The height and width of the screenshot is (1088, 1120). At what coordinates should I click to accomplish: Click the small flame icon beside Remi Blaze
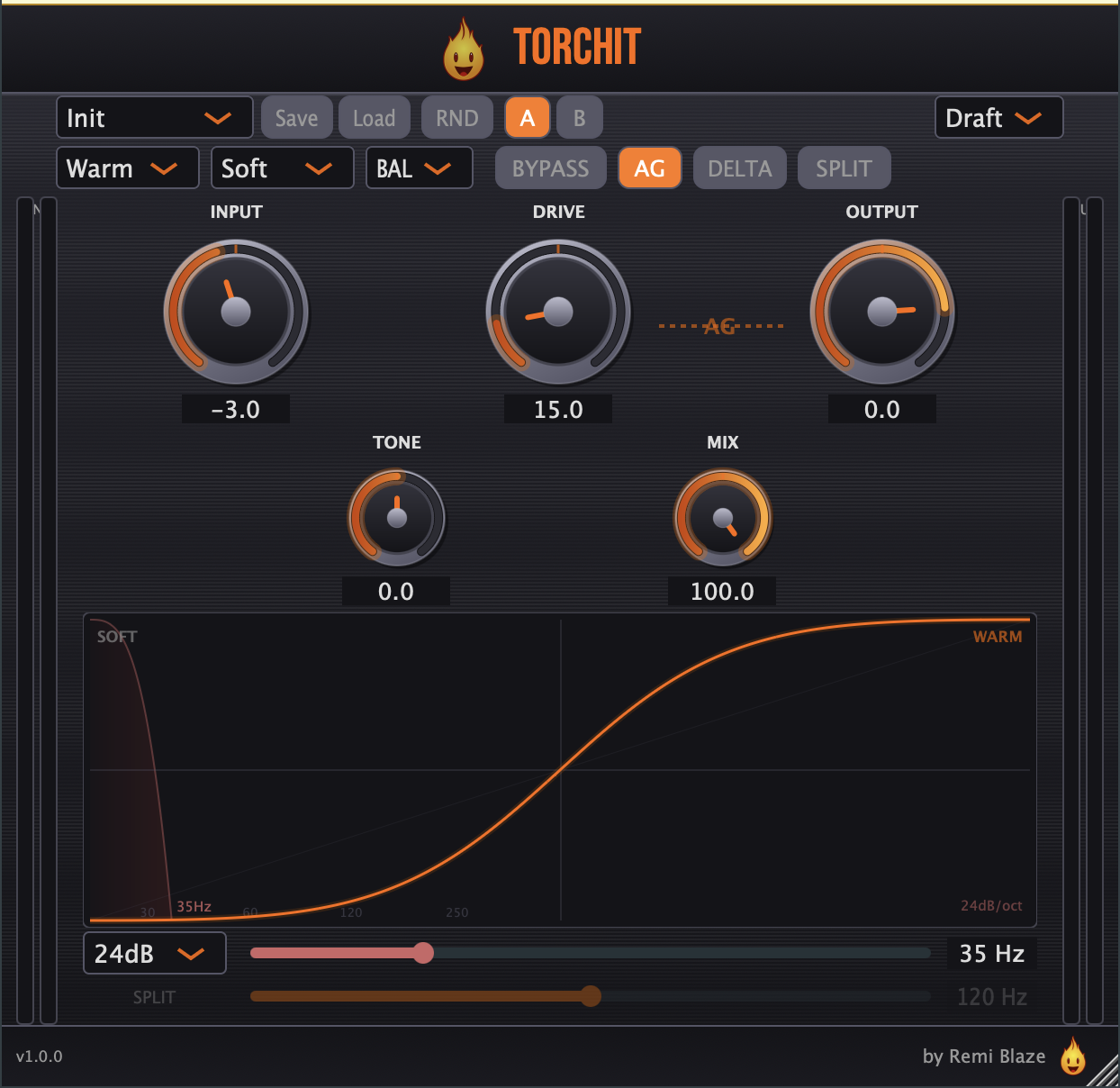tap(1072, 1056)
